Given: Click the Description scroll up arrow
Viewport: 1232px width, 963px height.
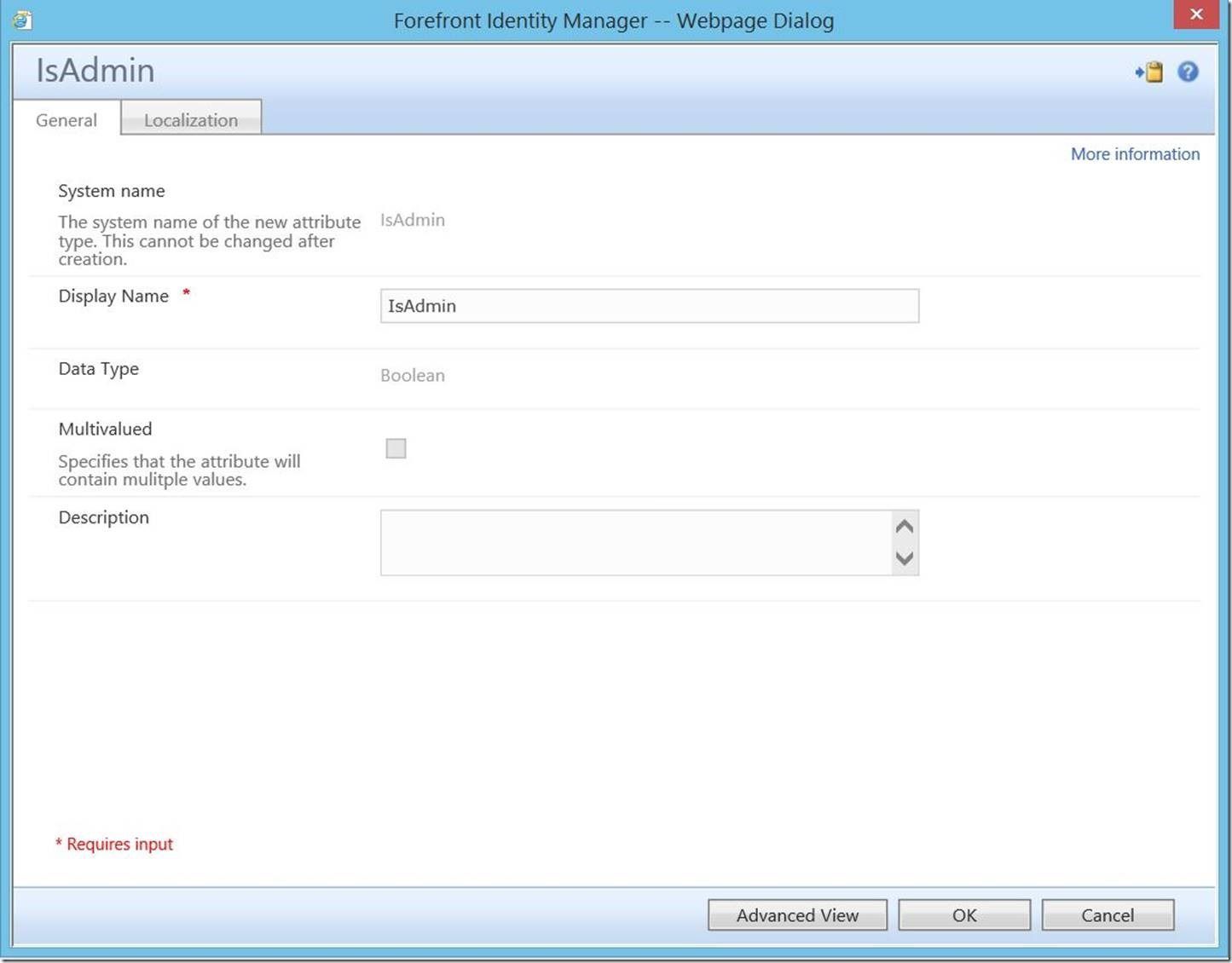Looking at the screenshot, I should pos(905,527).
